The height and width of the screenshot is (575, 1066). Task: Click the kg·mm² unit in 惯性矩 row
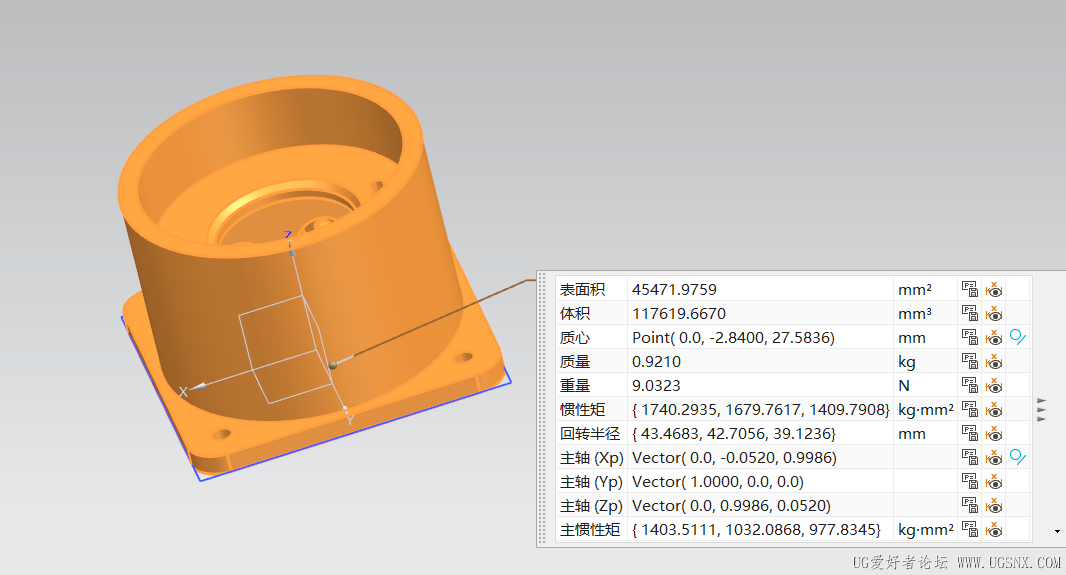925,410
